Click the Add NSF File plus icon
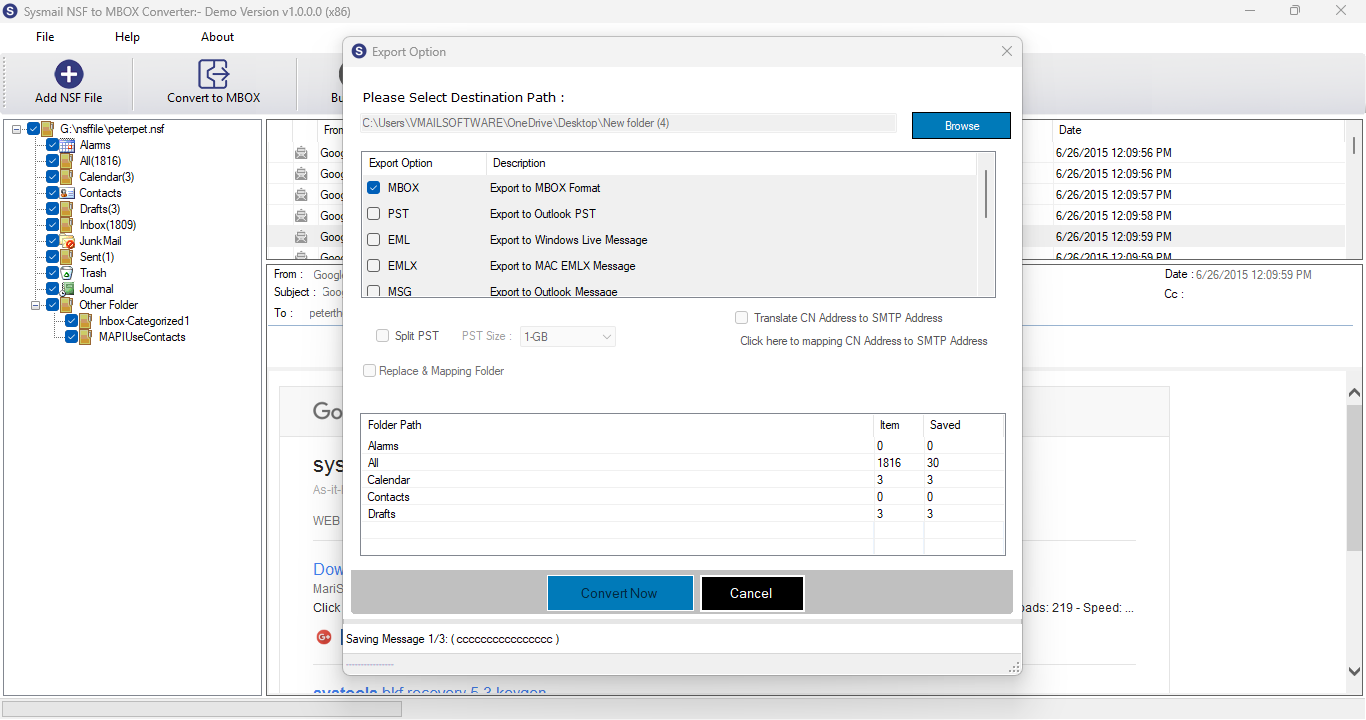Viewport: 1366px width, 720px height. tap(68, 74)
